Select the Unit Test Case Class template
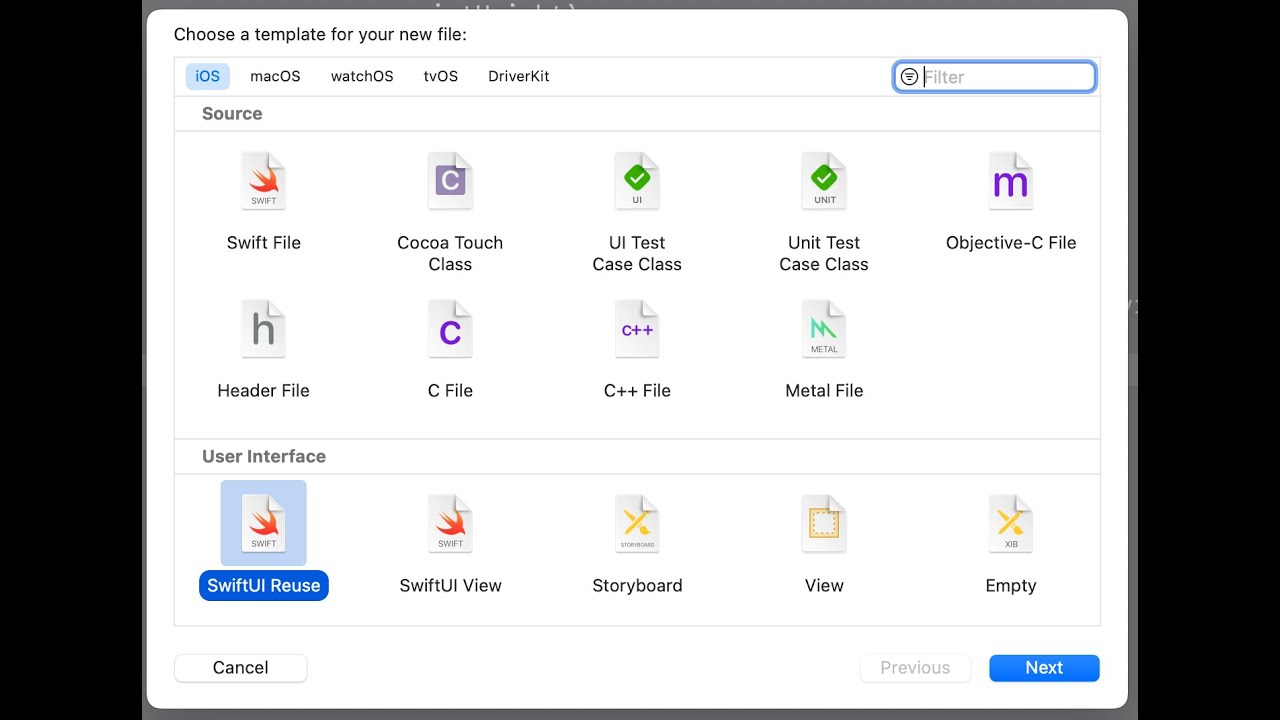 click(824, 181)
